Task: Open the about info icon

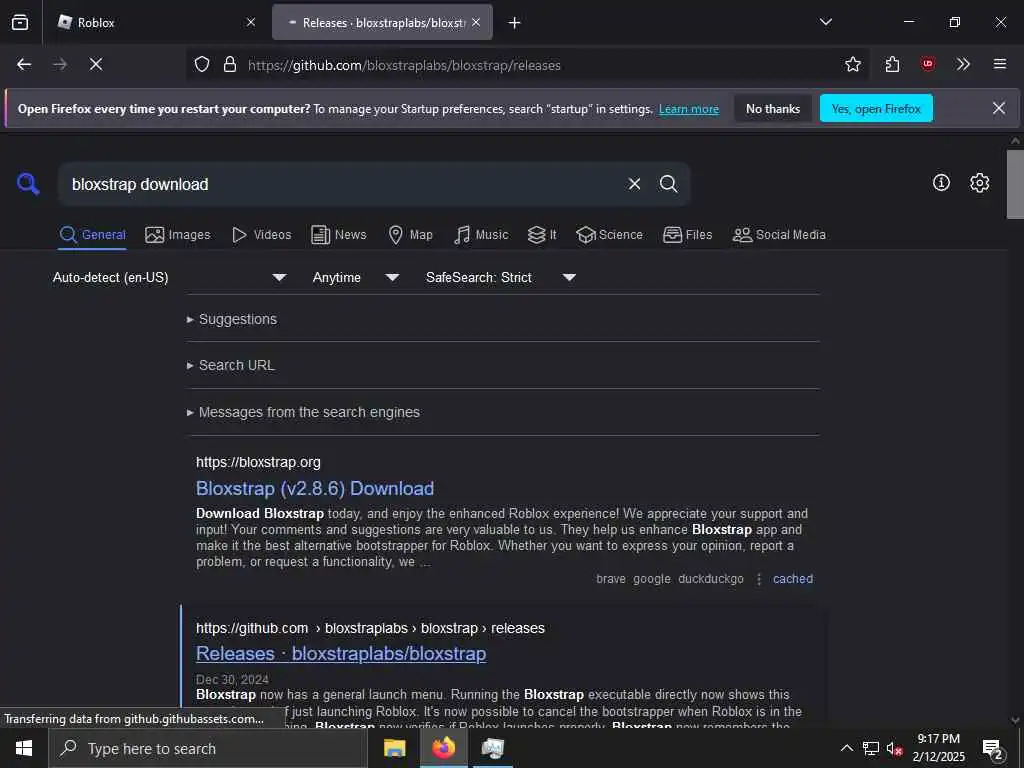Action: point(941,183)
